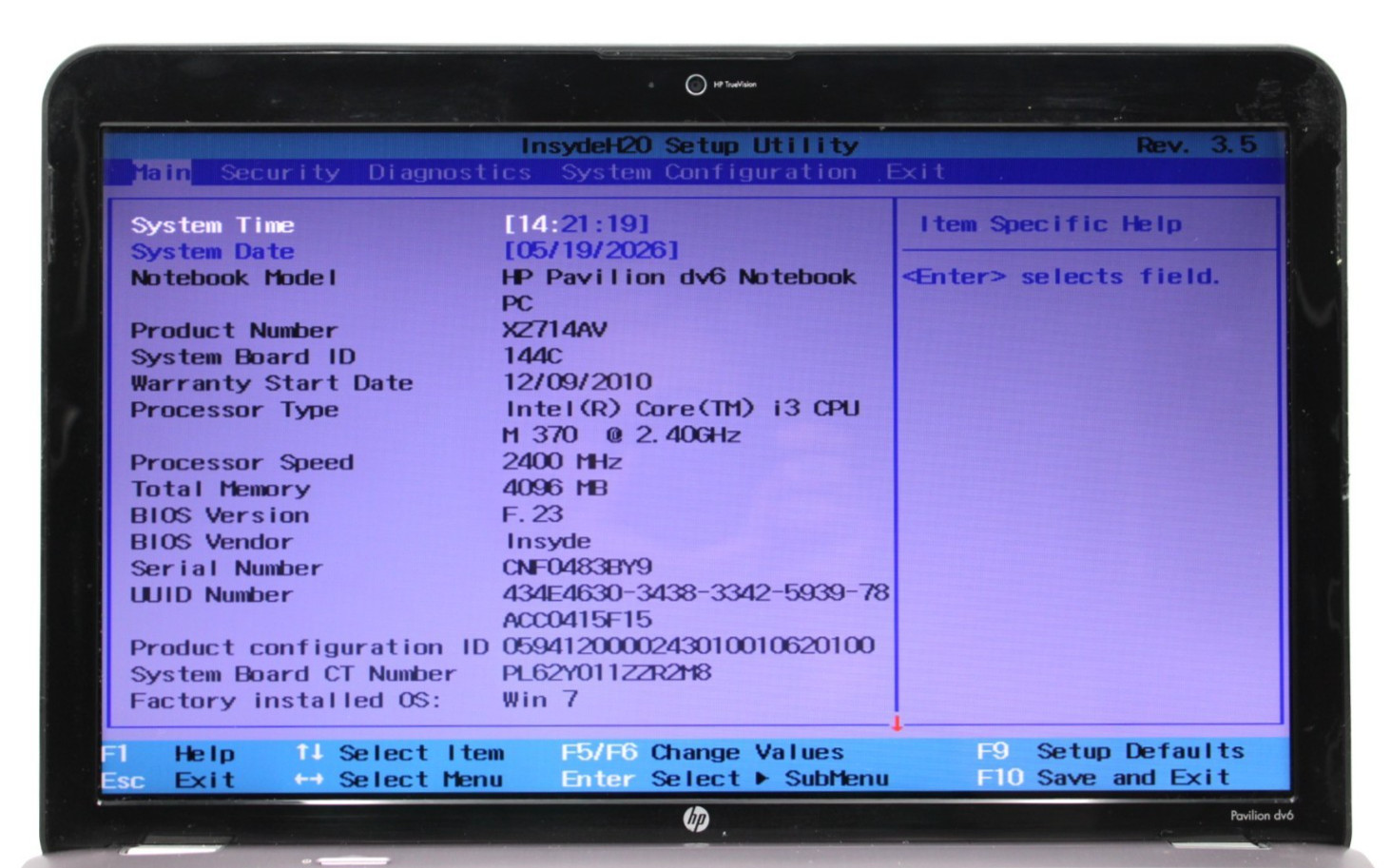This screenshot has width=1391, height=868.
Task: Open the Diagnostics tab
Action: (x=450, y=172)
